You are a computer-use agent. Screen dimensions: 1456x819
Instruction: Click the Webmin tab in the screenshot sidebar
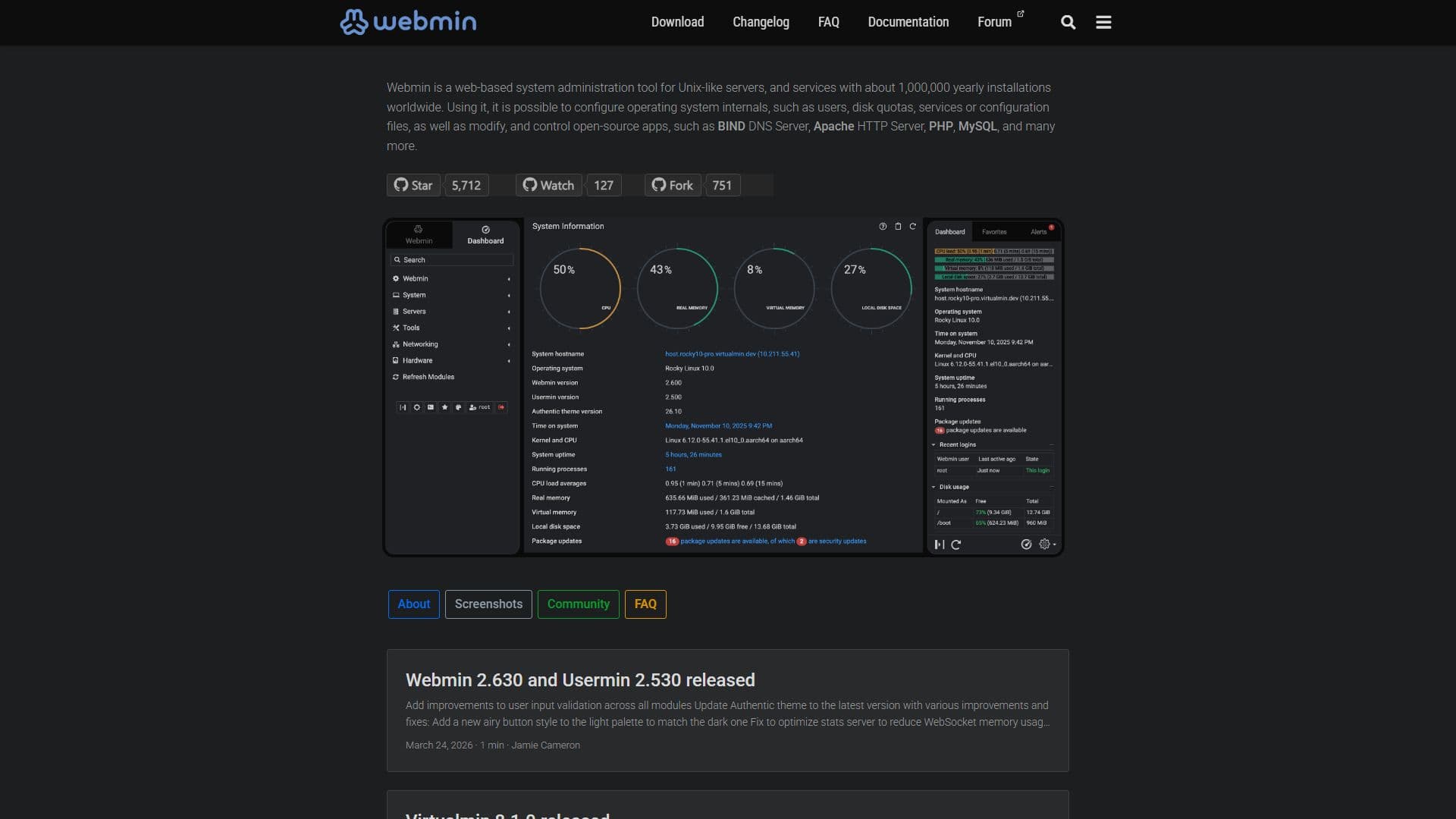pyautogui.click(x=419, y=235)
